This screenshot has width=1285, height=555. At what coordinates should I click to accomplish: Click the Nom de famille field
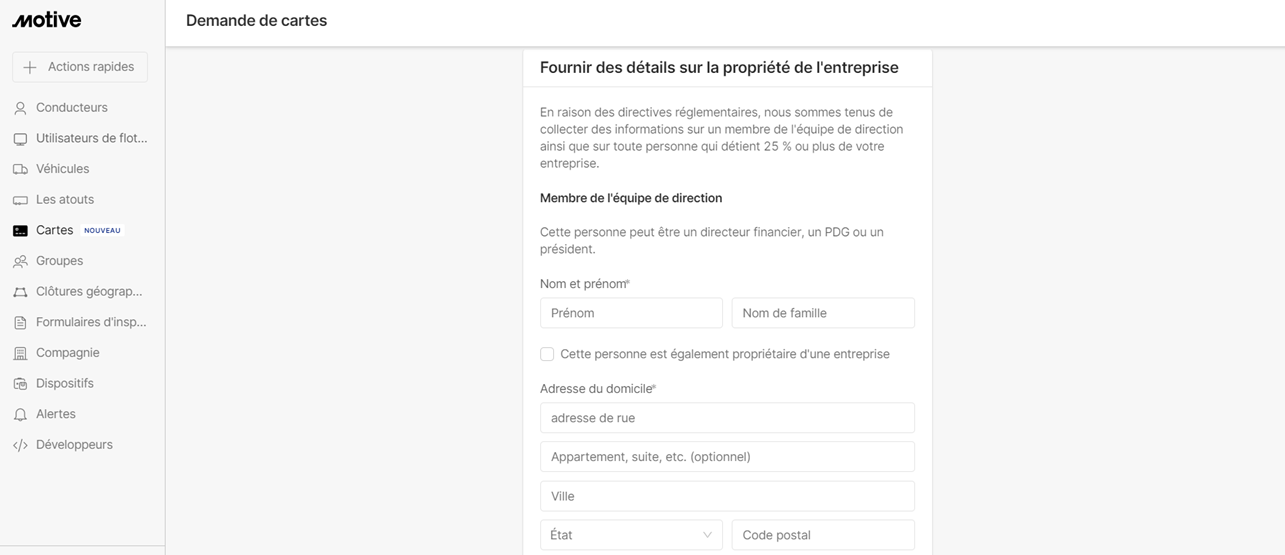[x=822, y=313]
